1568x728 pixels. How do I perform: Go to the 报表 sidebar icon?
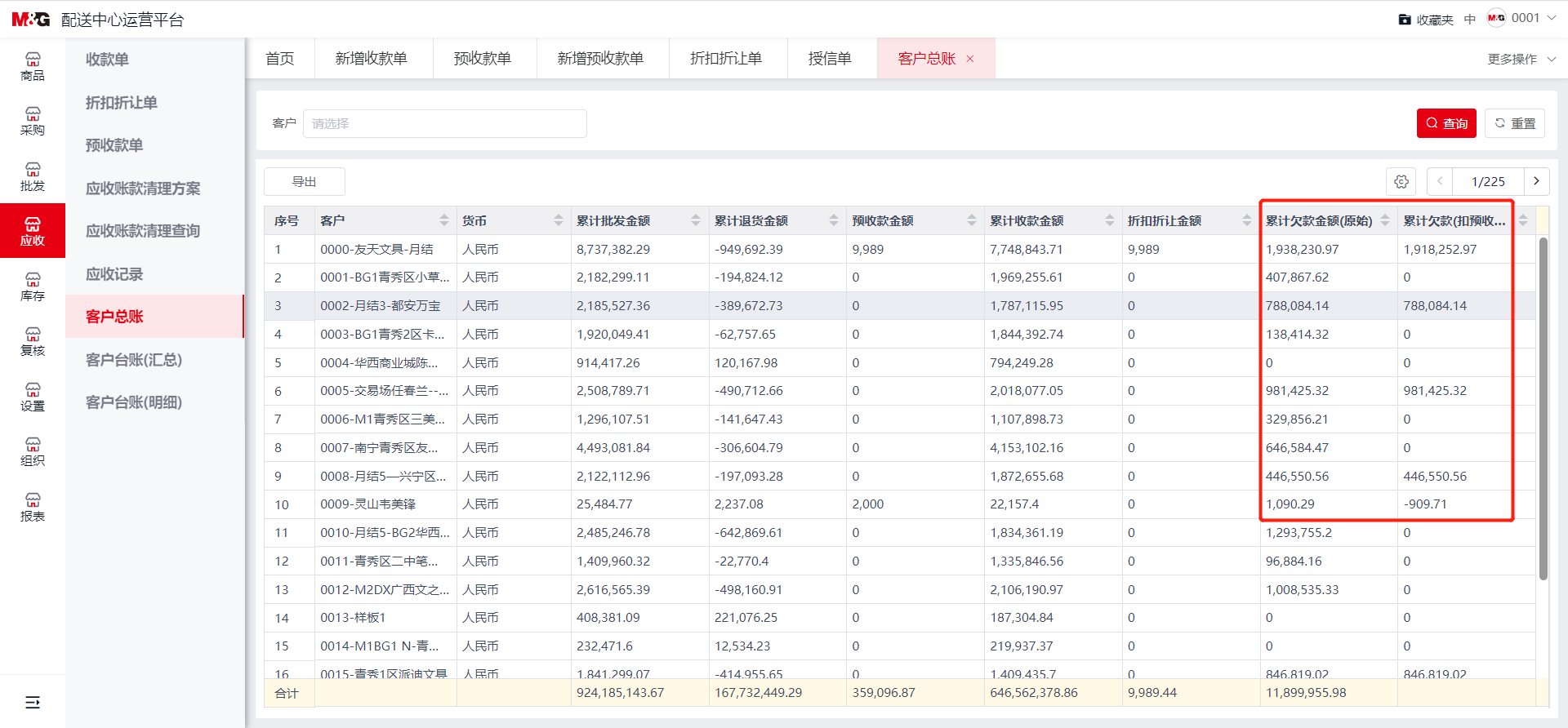[33, 507]
